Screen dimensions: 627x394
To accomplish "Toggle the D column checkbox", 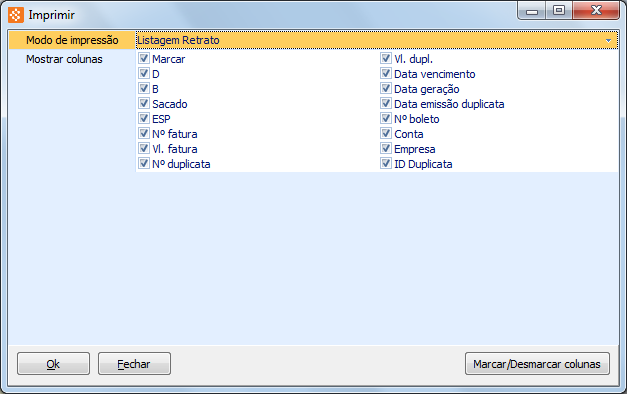I will [144, 74].
